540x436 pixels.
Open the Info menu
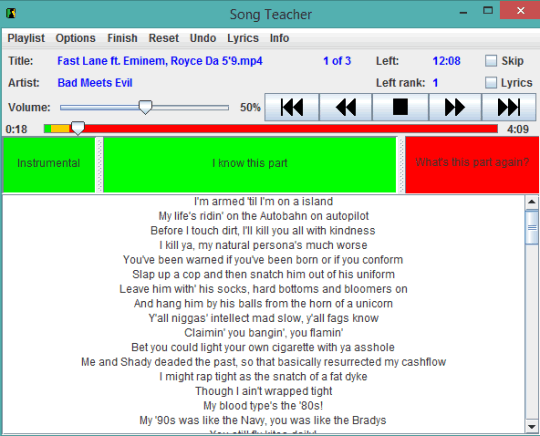tap(279, 38)
